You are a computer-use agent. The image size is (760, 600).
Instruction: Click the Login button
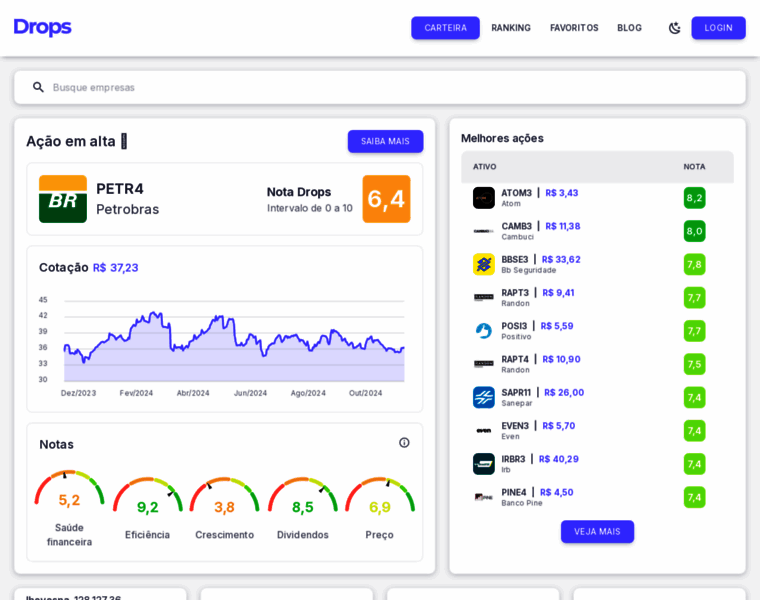point(718,28)
